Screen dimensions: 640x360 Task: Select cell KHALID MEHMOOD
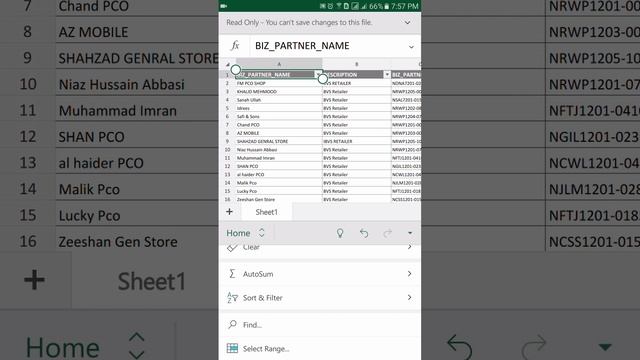279,91
